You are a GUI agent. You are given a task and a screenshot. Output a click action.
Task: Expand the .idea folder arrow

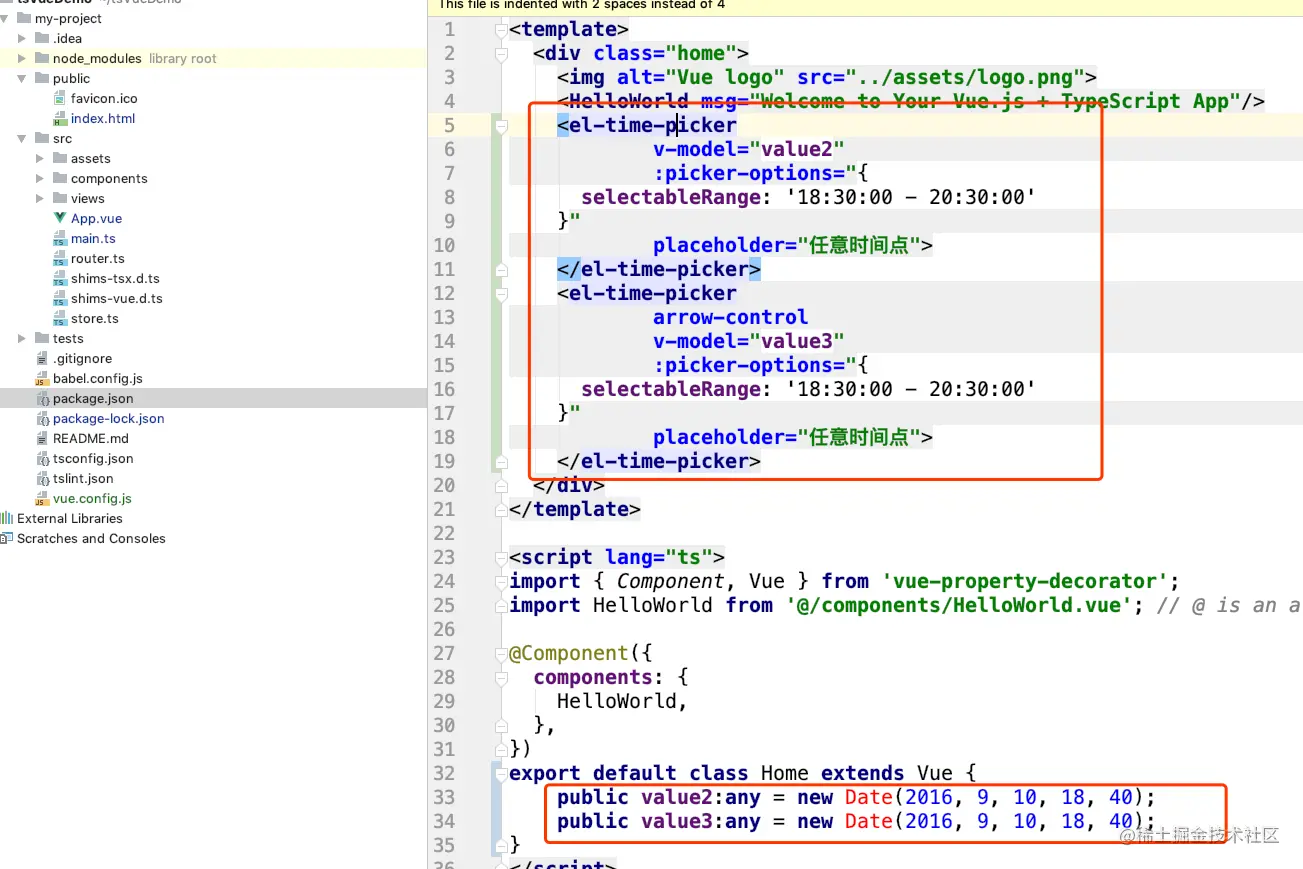coord(22,39)
